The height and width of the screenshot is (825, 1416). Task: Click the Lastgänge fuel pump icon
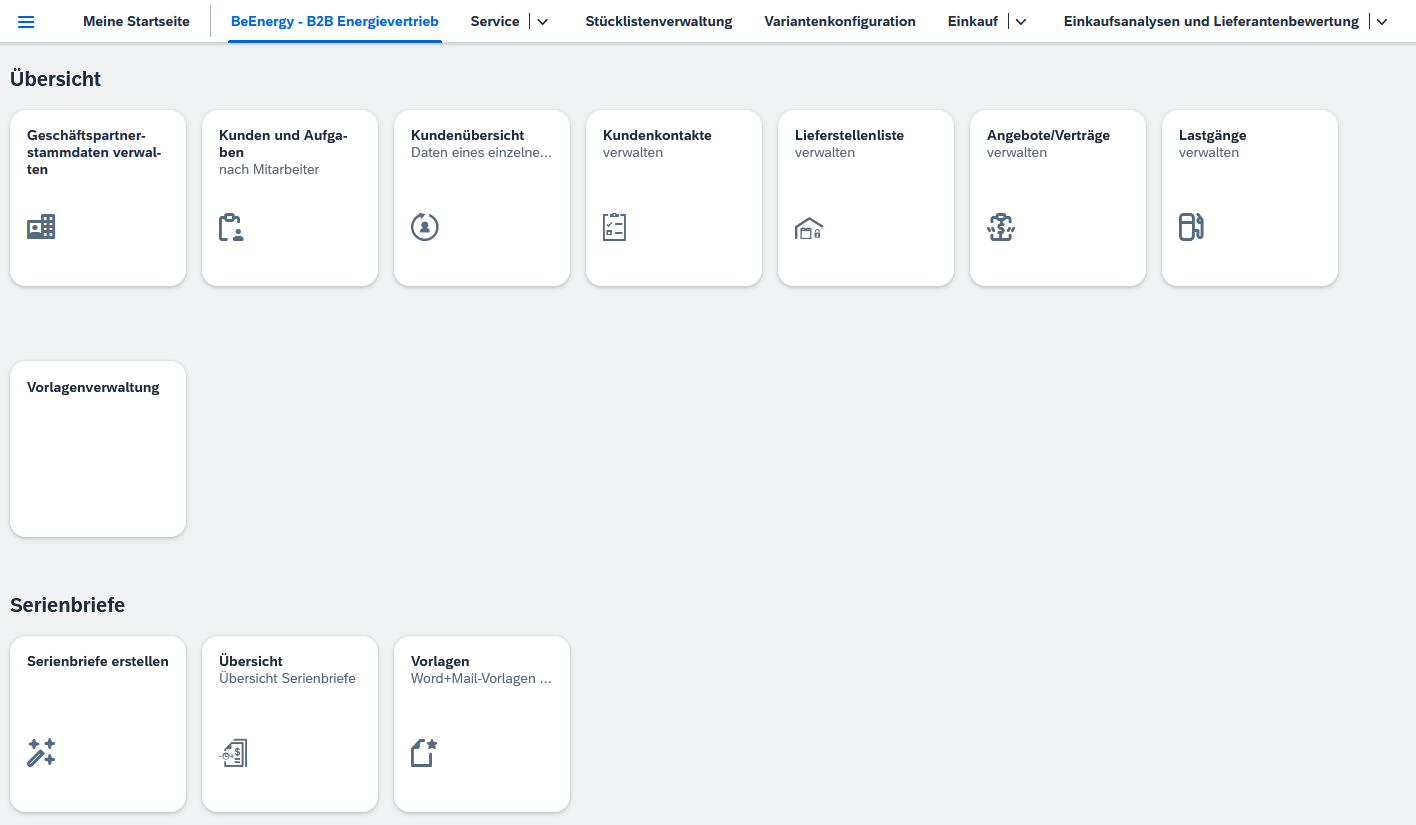click(x=1190, y=227)
